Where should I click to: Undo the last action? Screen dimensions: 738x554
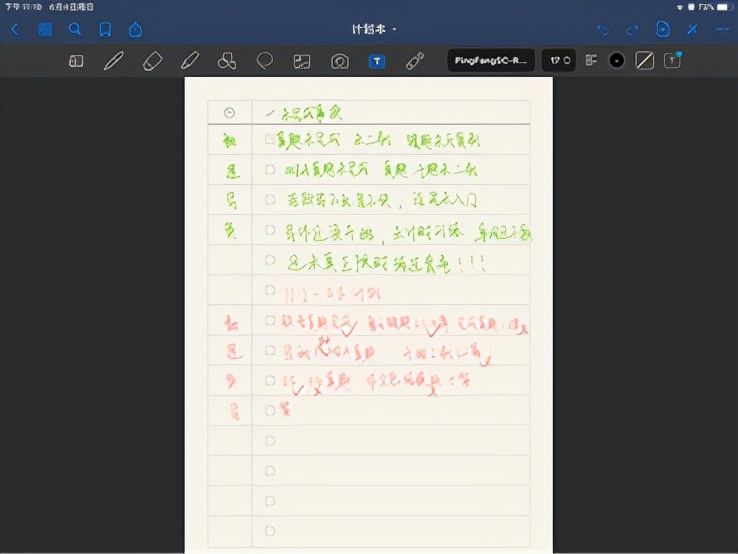[603, 30]
